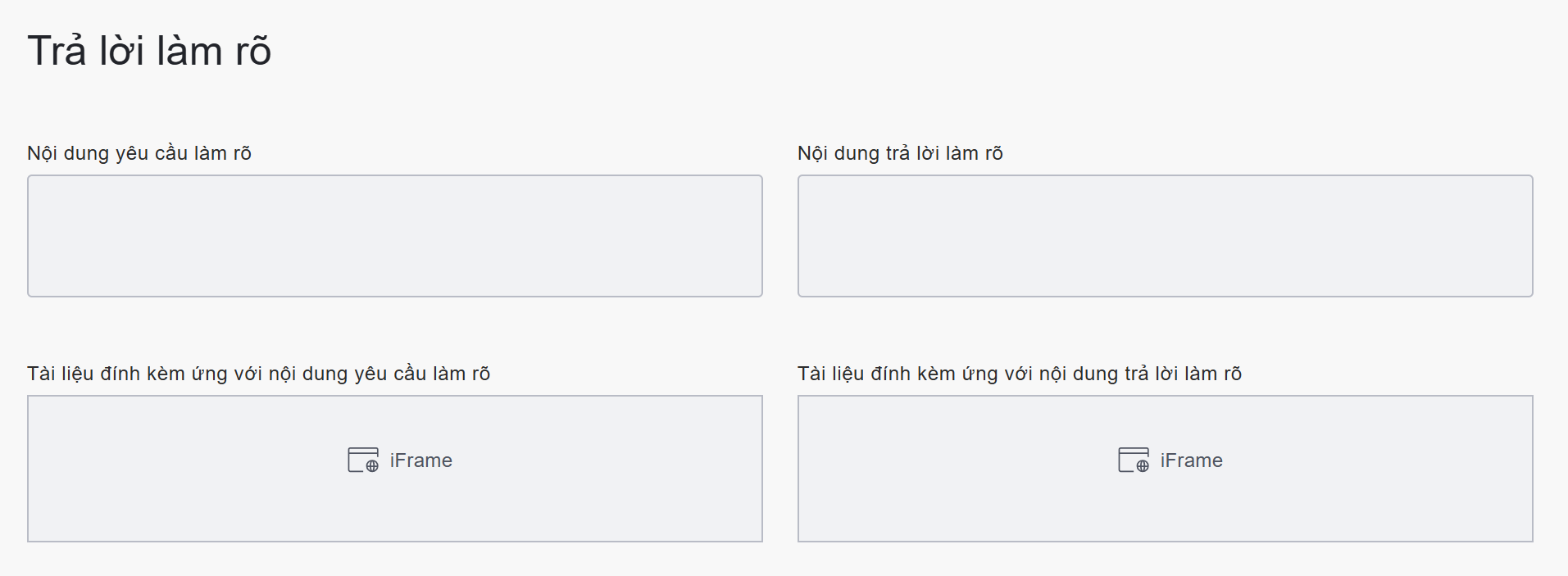The height and width of the screenshot is (576, 1568).
Task: Focus the 'Nội dung yêu cầu làm rõ' text area
Action: (x=394, y=236)
